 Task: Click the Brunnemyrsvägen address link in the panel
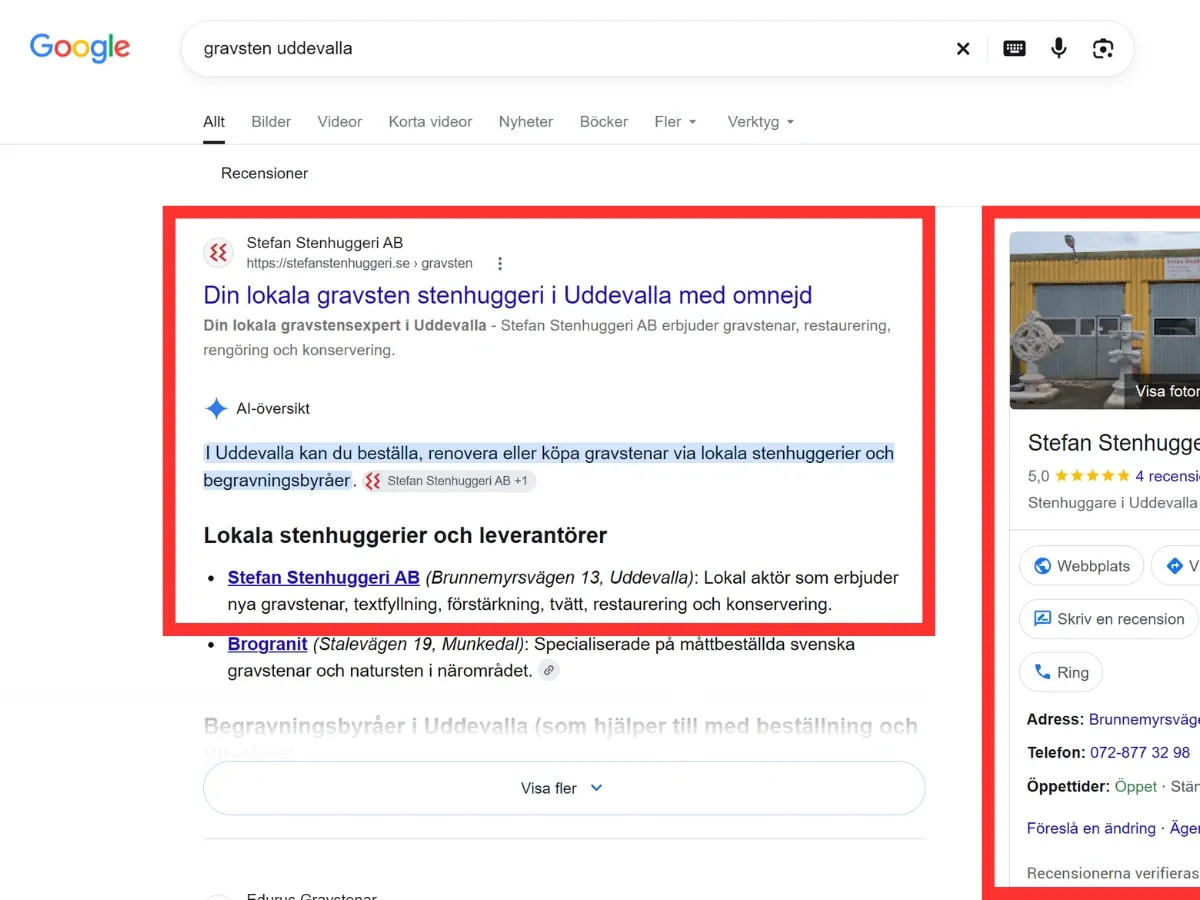(x=1144, y=719)
